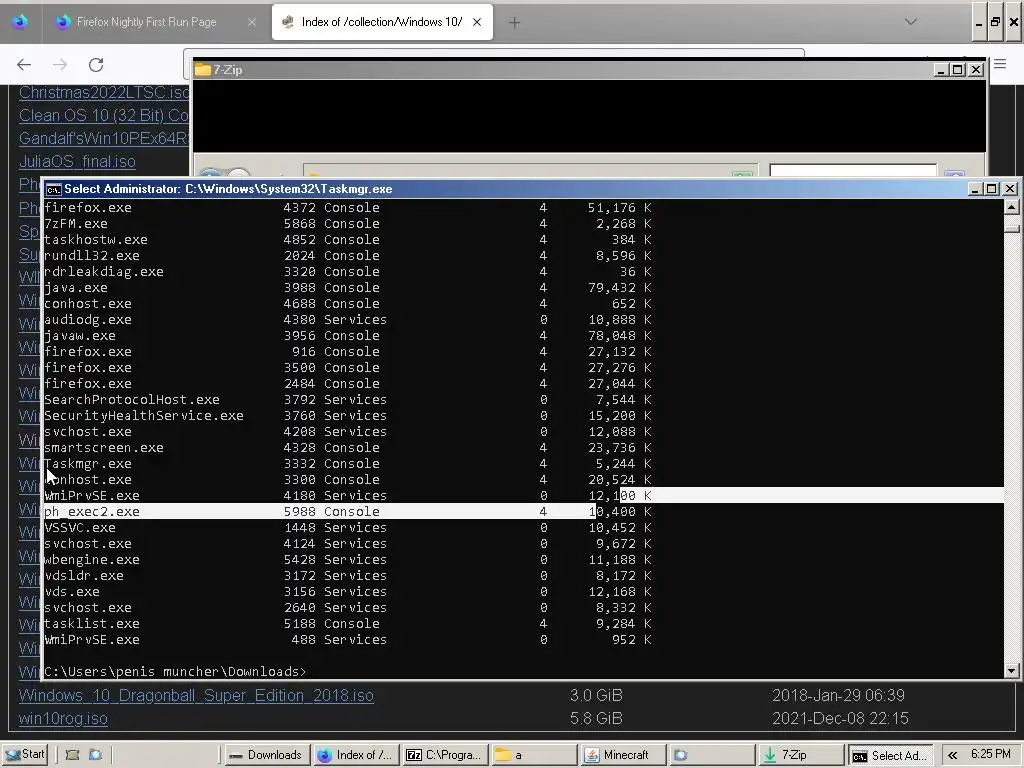Click java.exe process row
Screen dimensions: 1024x768
(x=347, y=287)
